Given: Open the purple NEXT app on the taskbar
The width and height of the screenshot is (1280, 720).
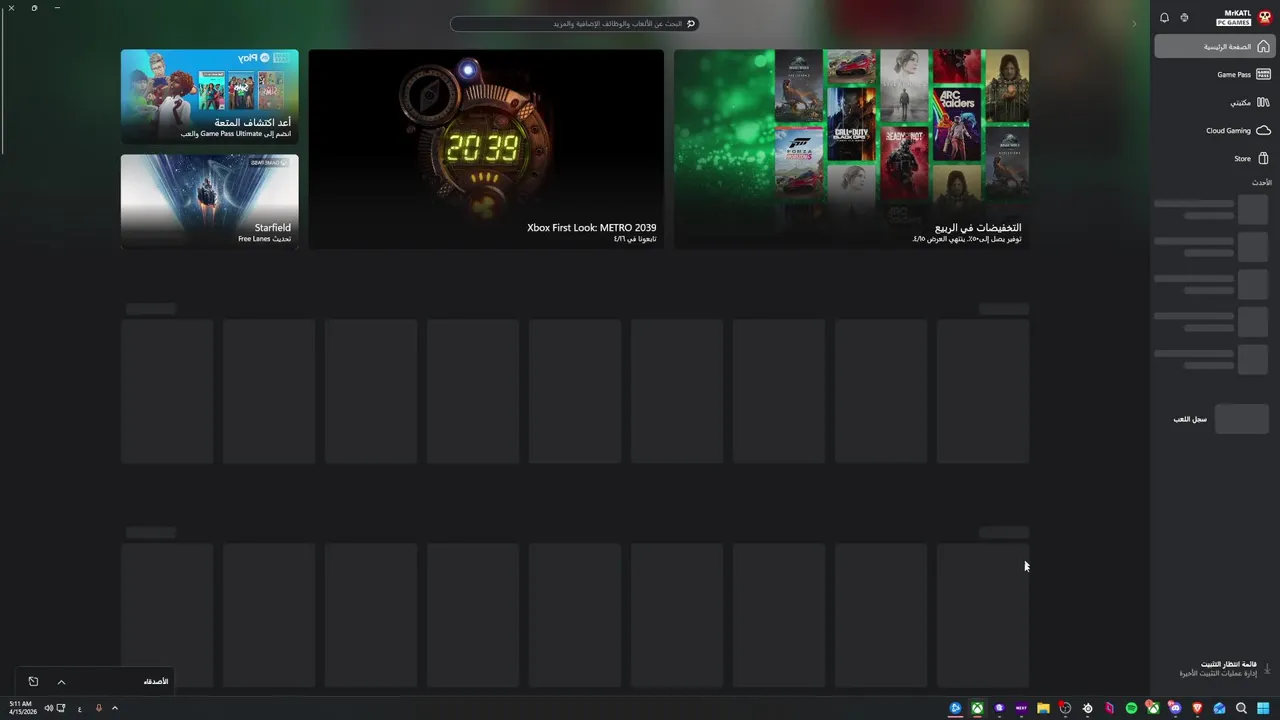Looking at the screenshot, I should pos(1021,708).
